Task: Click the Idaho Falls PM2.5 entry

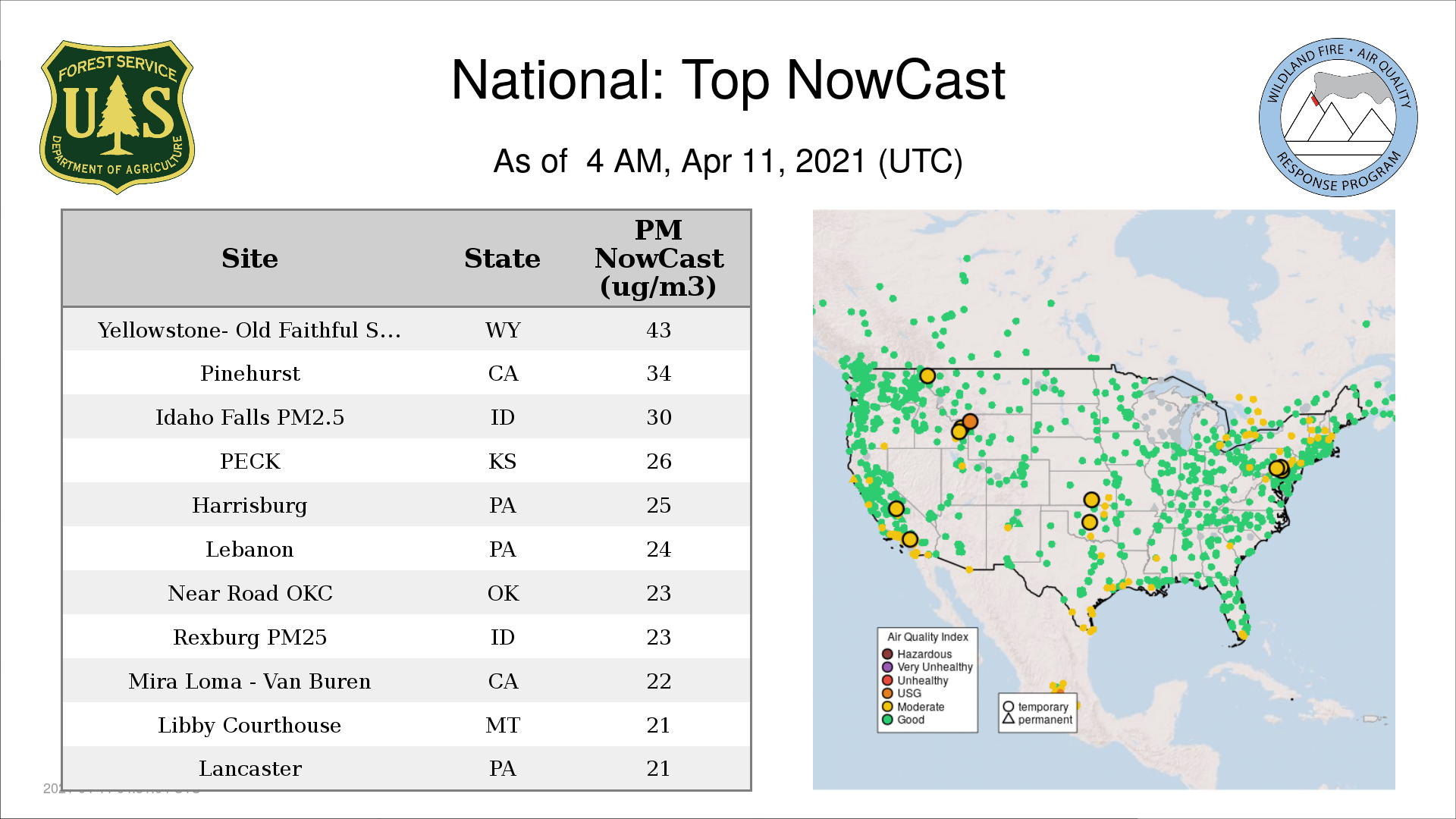Action: pyautogui.click(x=249, y=417)
